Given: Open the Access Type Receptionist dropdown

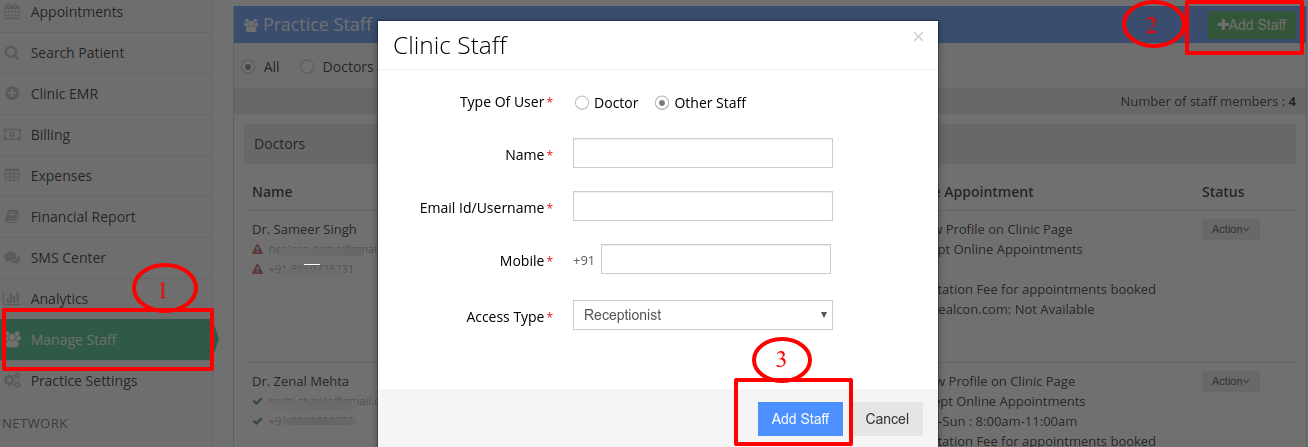Looking at the screenshot, I should (703, 315).
